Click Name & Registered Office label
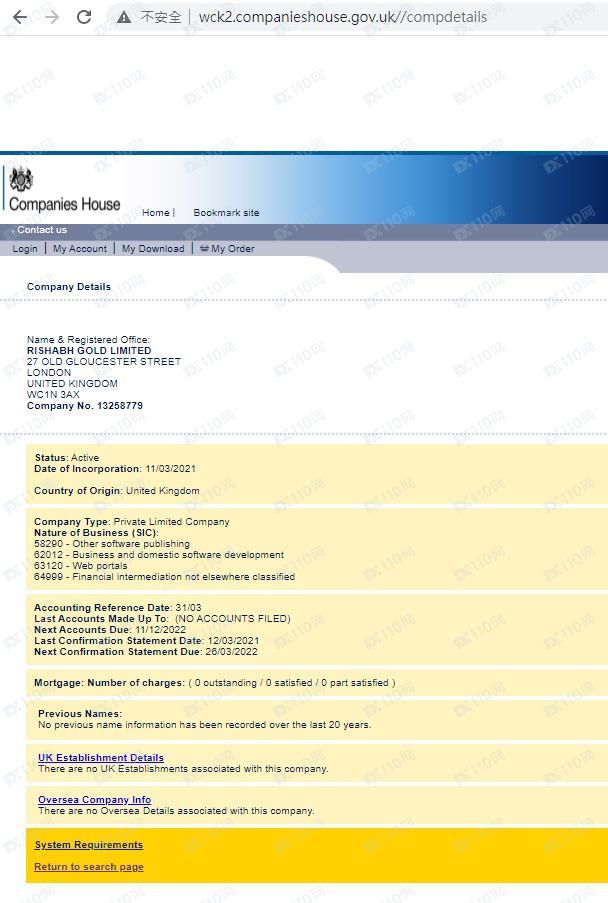608x903 pixels. [88, 340]
